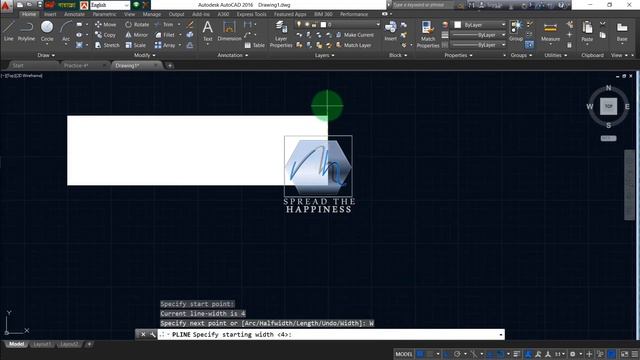The image size is (640, 360).
Task: Toggle MODEL space button
Action: 404,354
